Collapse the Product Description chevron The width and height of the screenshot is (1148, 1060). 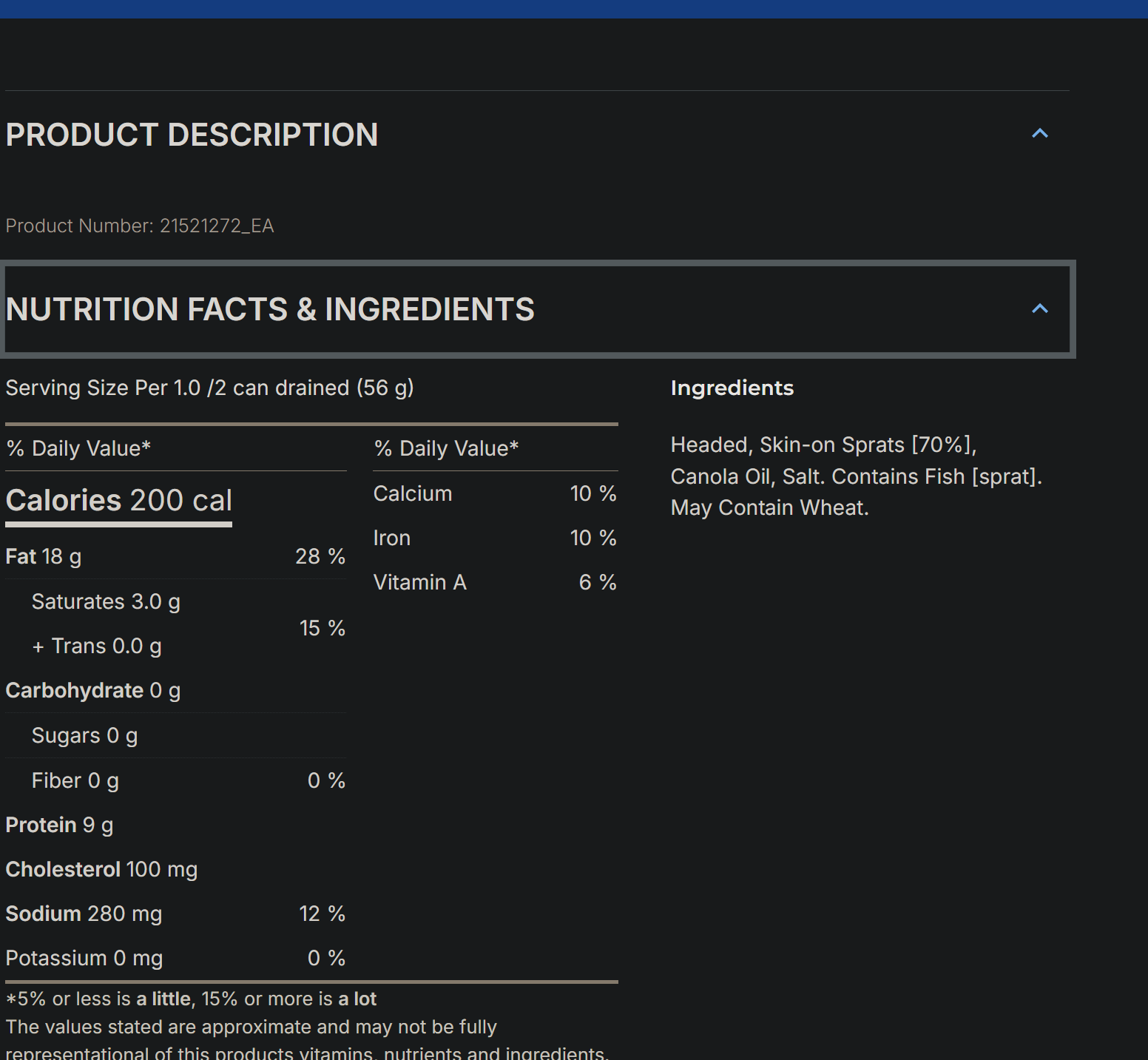tap(1040, 134)
